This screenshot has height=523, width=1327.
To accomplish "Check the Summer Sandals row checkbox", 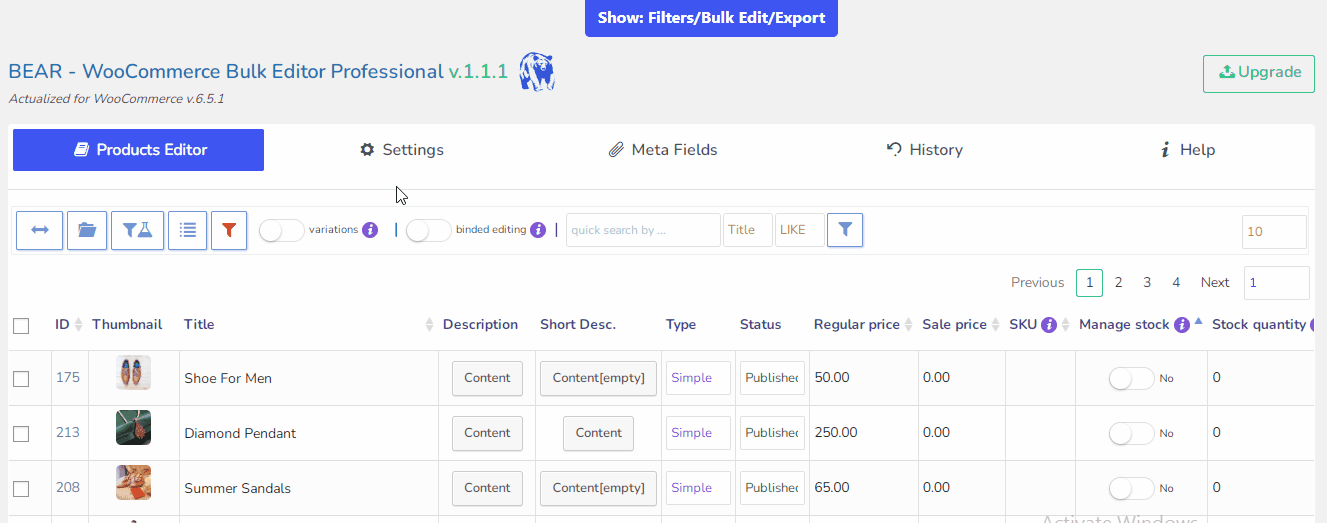I will click(21, 488).
